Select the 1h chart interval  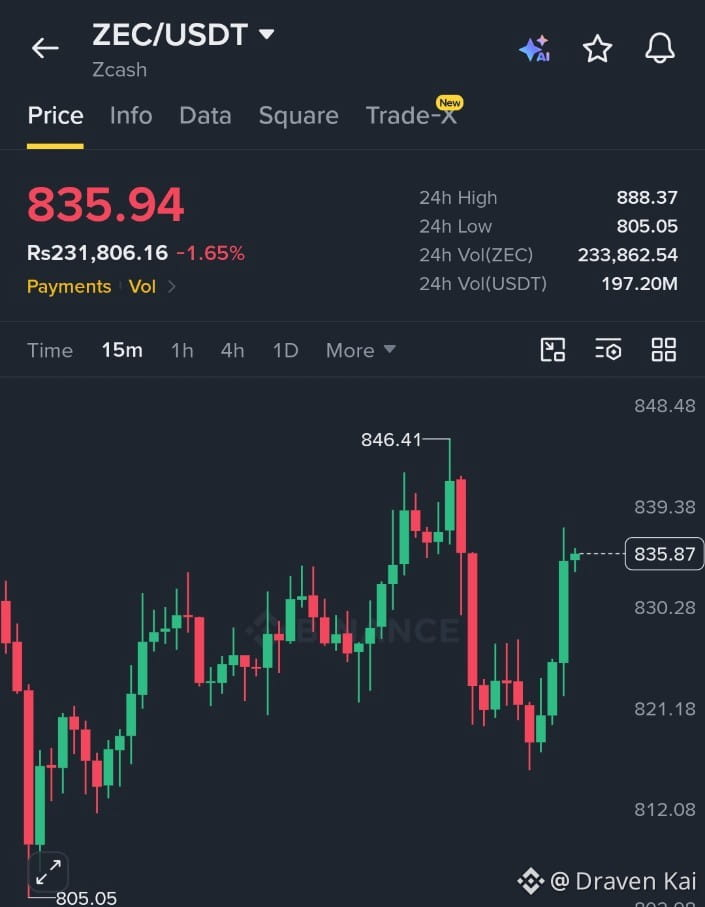click(182, 351)
